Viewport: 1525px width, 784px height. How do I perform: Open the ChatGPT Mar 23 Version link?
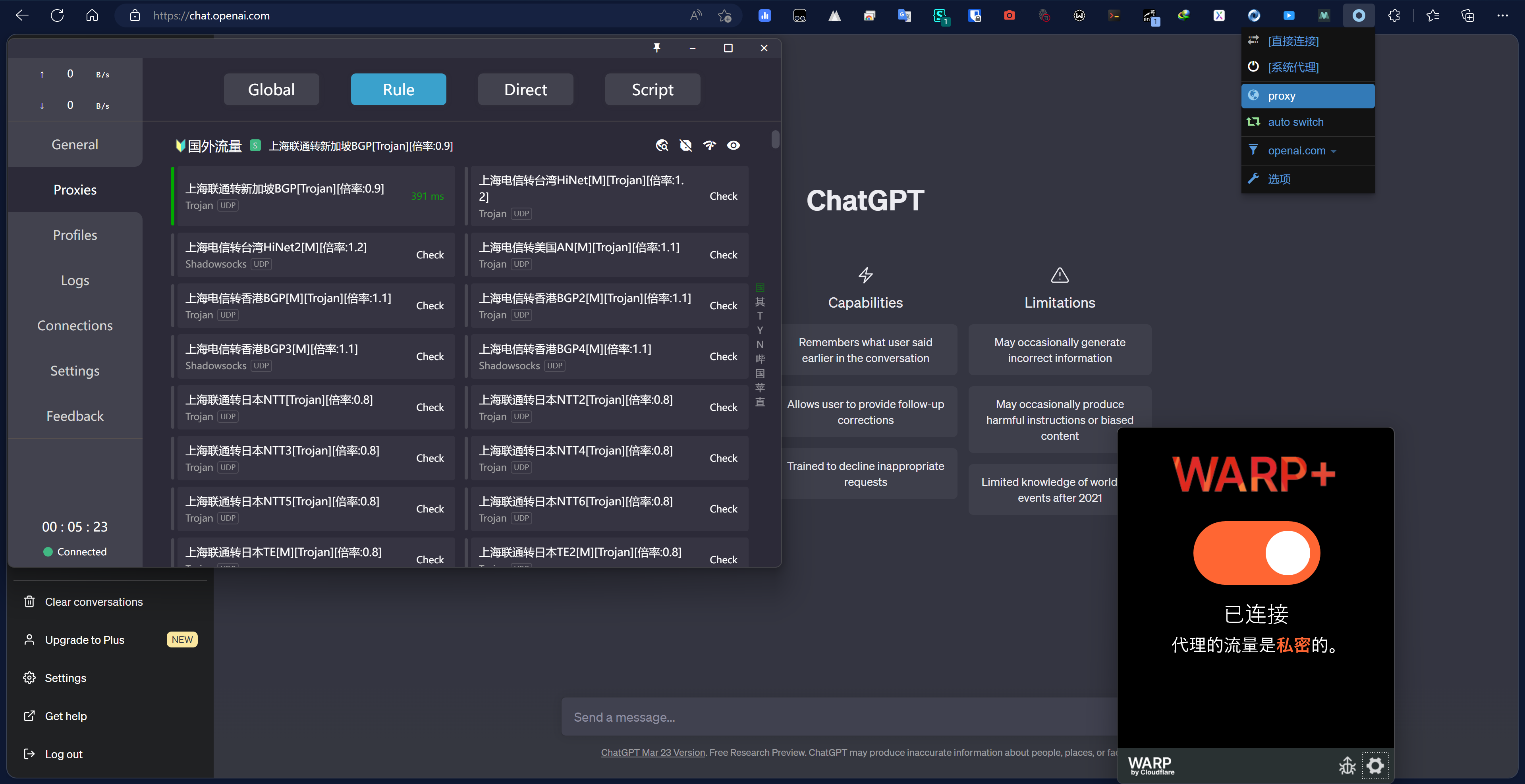[652, 753]
